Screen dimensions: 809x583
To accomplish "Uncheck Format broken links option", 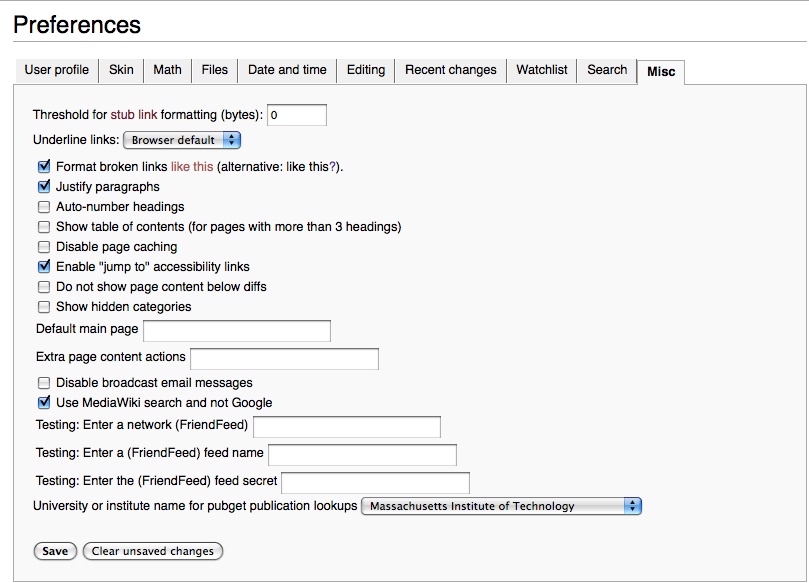I will tap(44, 167).
